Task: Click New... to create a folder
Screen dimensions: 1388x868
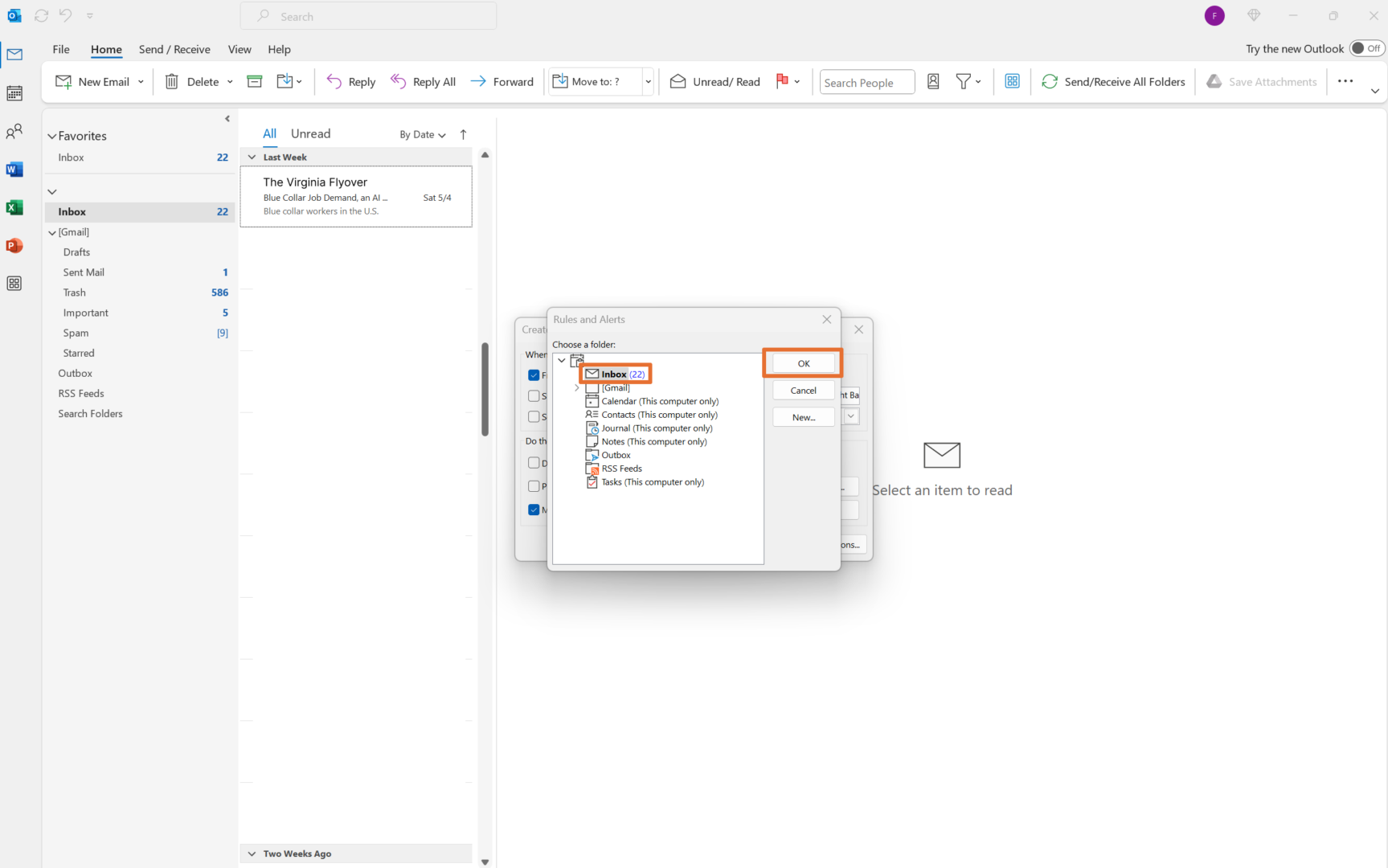Action: [x=804, y=417]
